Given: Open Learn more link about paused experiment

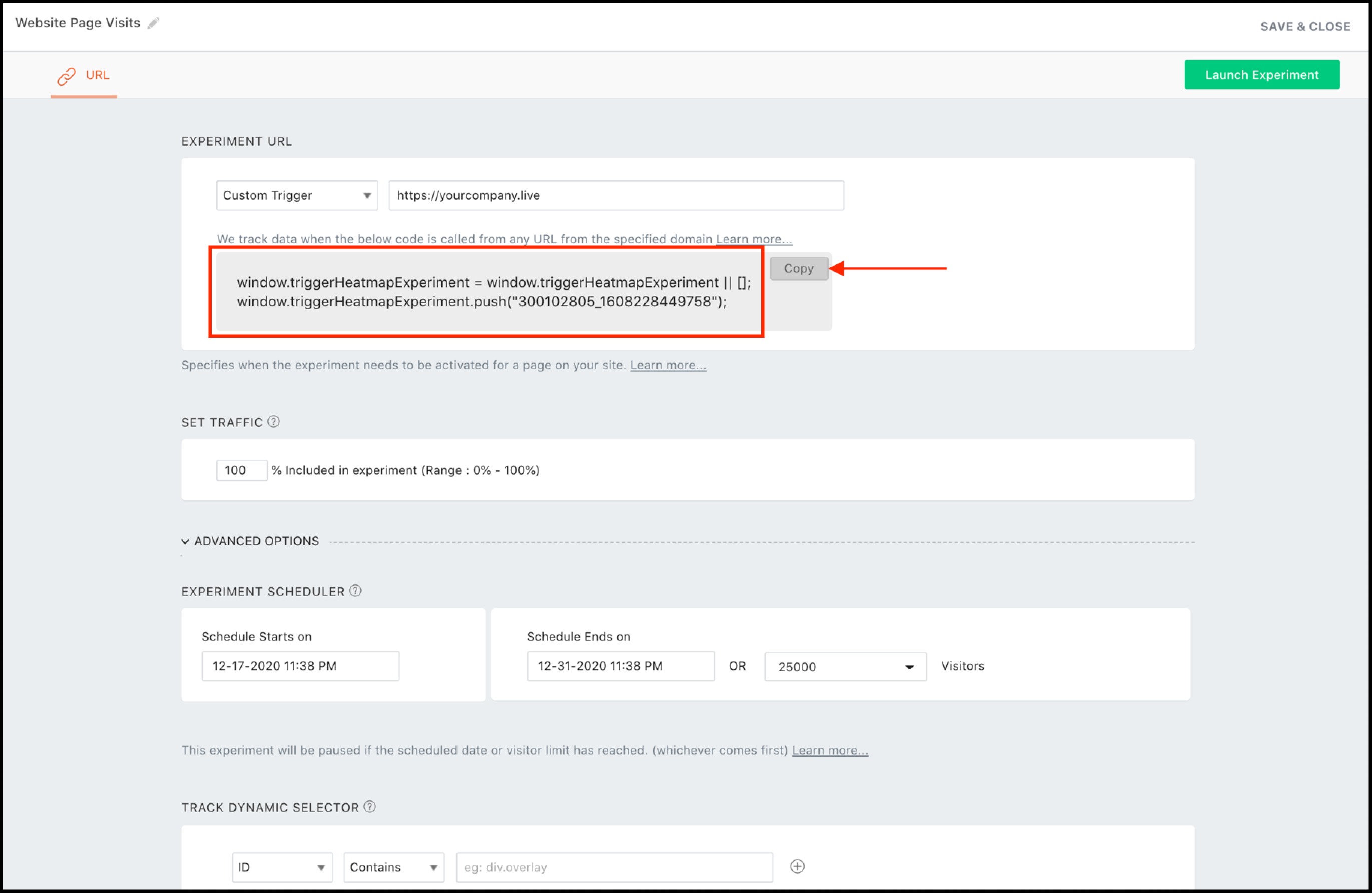Looking at the screenshot, I should [829, 750].
